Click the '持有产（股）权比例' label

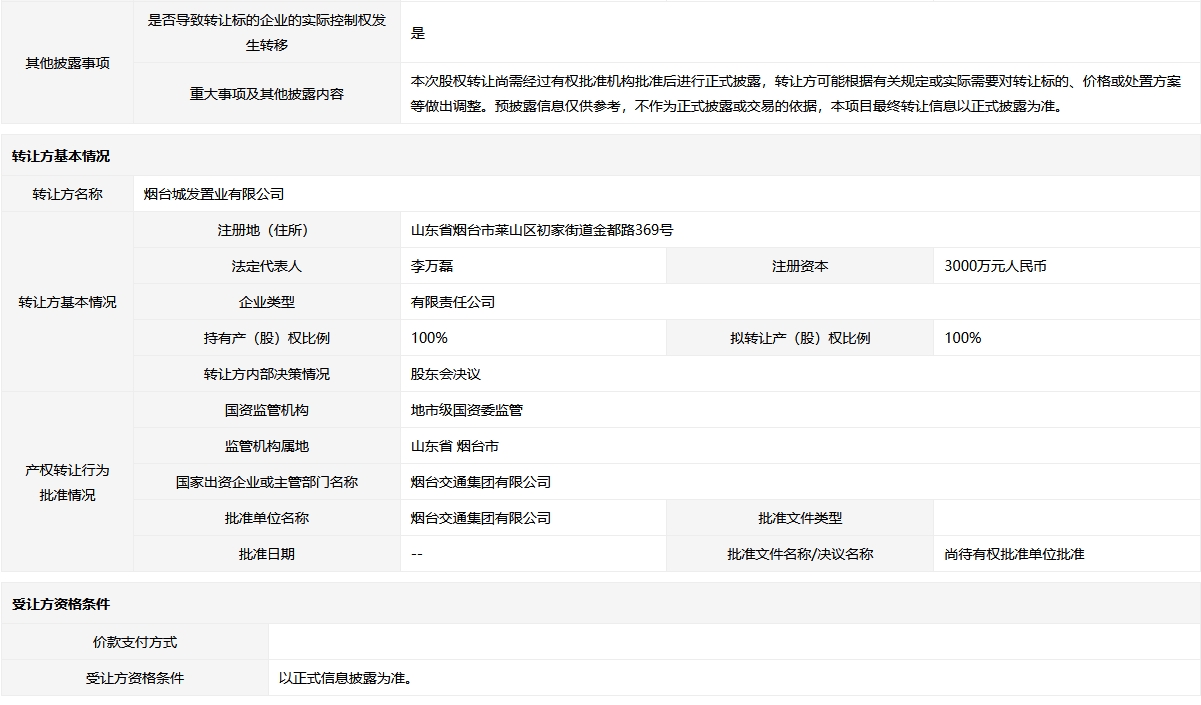(x=266, y=338)
